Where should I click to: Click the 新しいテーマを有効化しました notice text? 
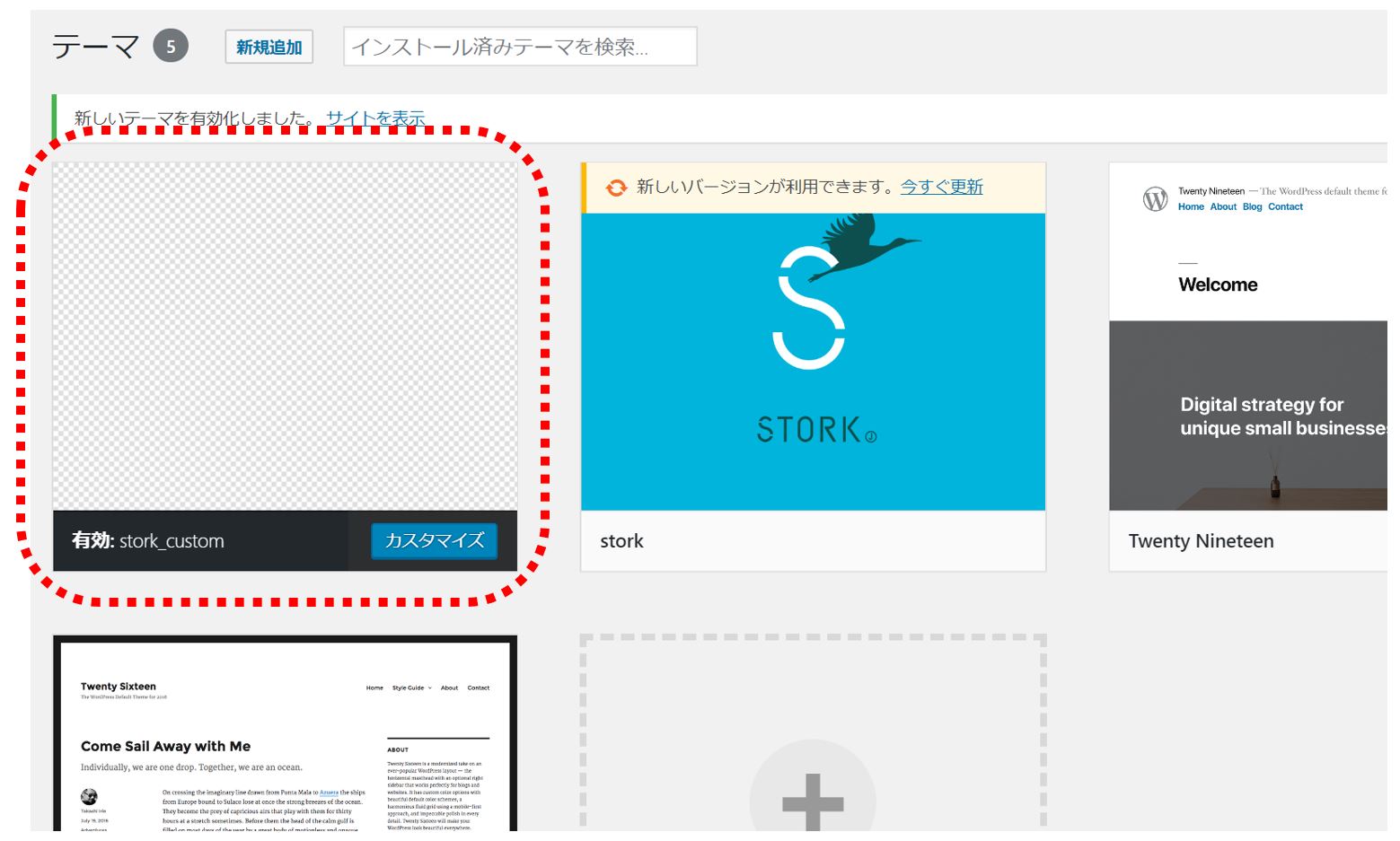tap(194, 118)
